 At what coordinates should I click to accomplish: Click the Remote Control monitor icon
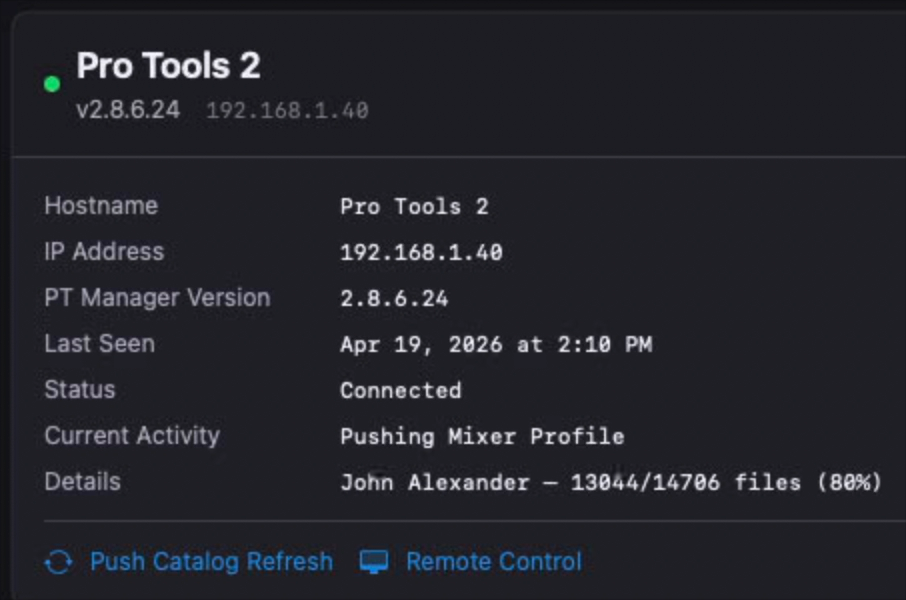(x=374, y=562)
